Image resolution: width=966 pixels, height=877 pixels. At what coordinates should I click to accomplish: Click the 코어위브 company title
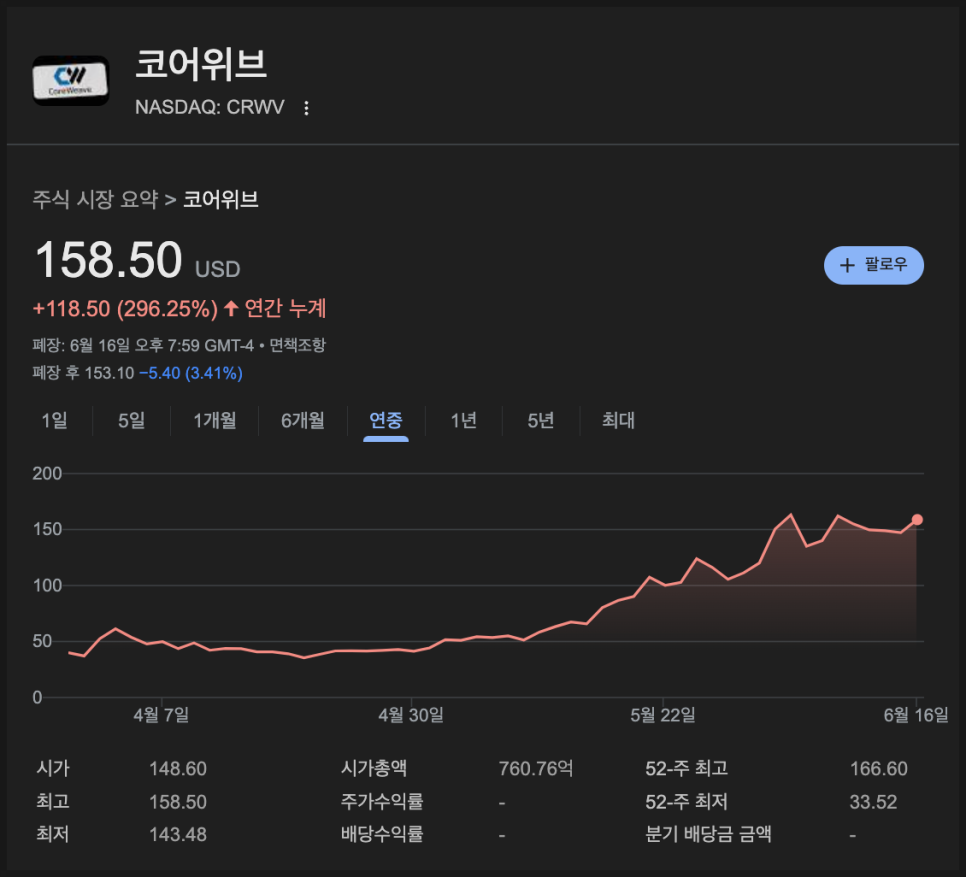click(x=201, y=65)
